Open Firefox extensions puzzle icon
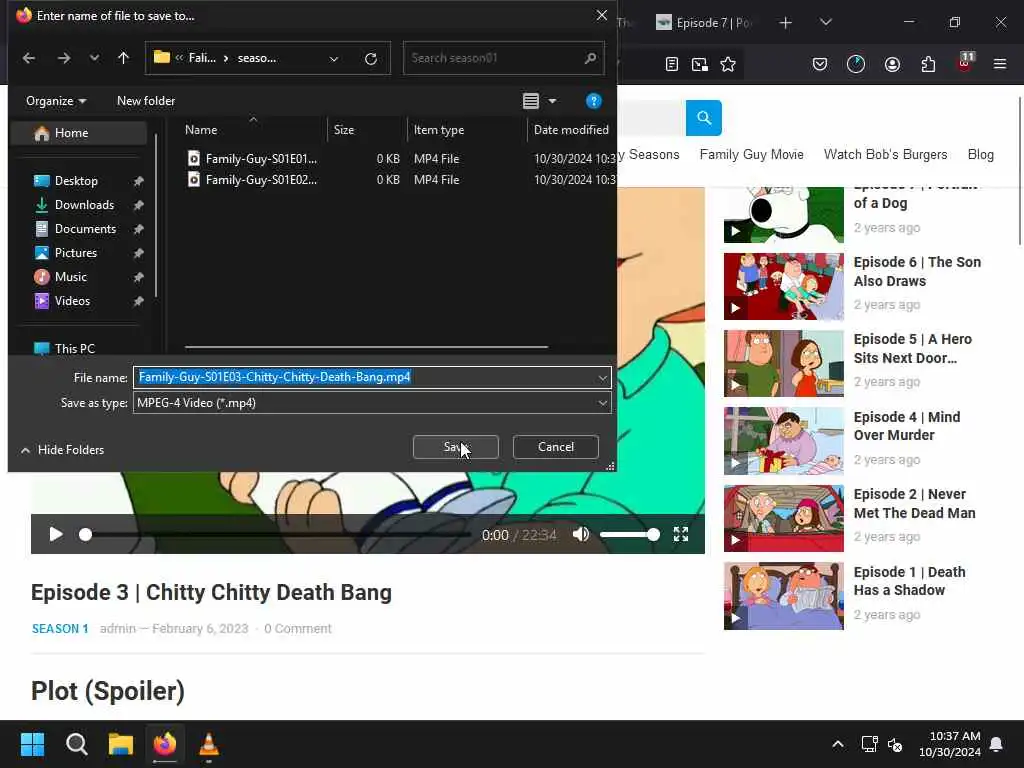 click(x=928, y=64)
